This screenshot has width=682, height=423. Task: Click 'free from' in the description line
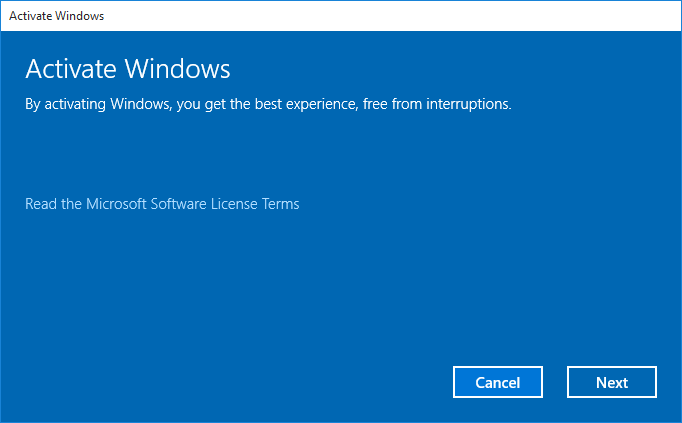392,104
